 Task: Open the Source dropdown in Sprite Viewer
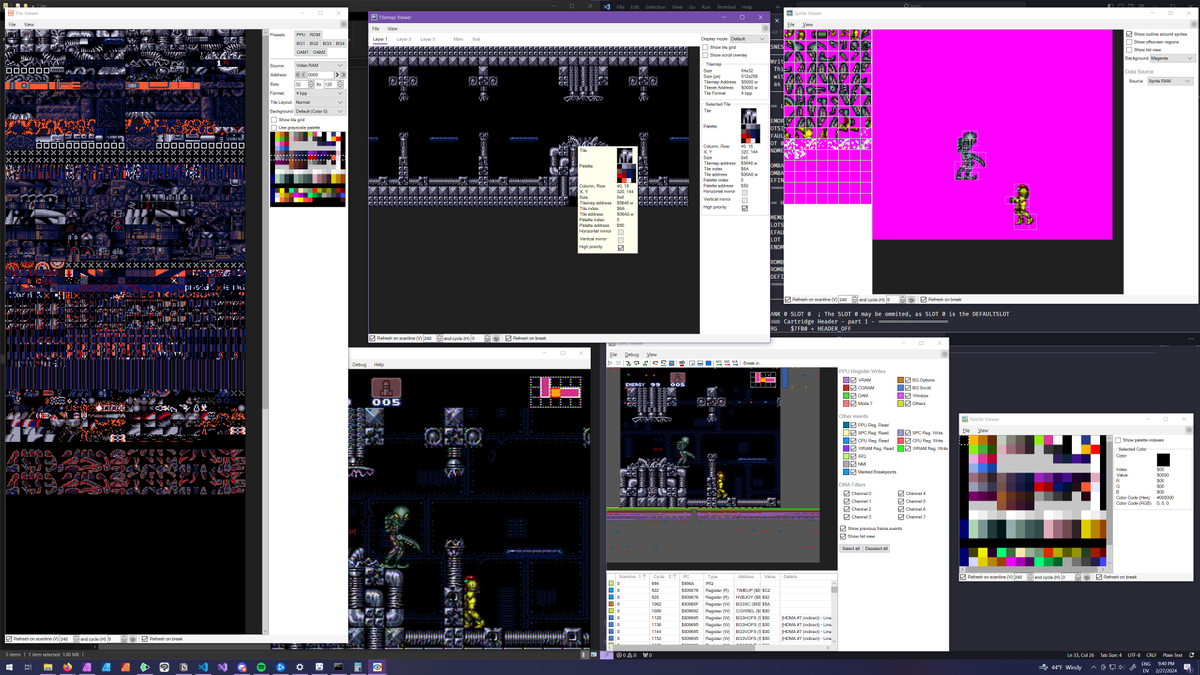tap(1173, 81)
